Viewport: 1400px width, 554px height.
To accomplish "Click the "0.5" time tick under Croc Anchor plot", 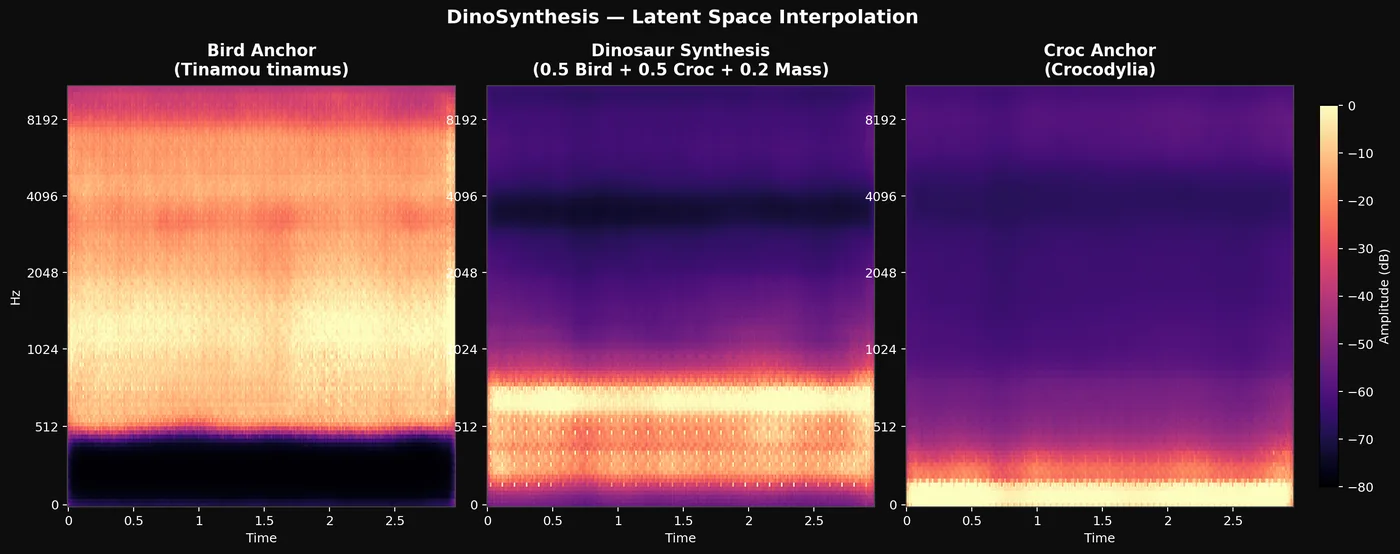I will [x=971, y=521].
